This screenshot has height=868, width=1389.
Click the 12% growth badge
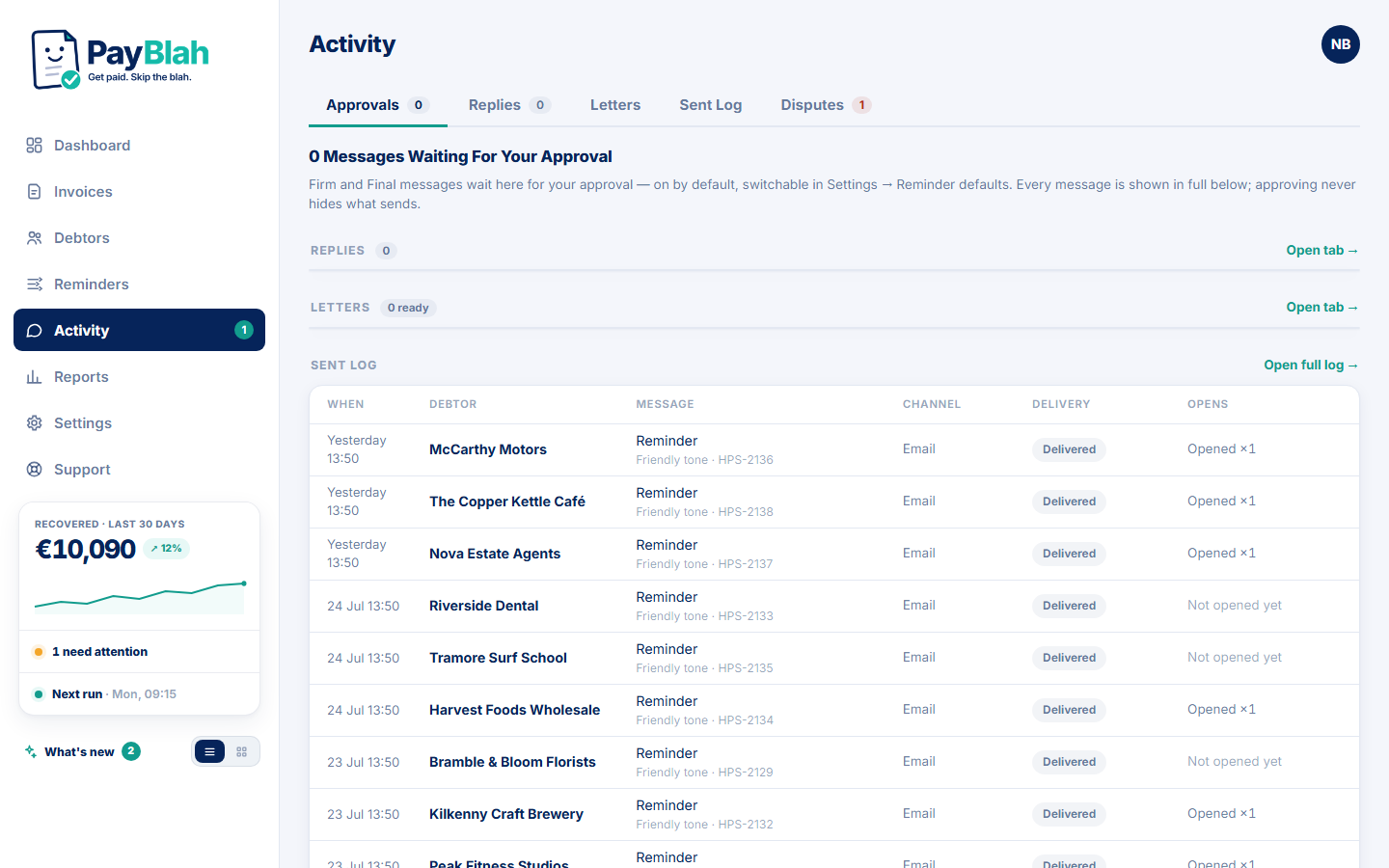(166, 549)
